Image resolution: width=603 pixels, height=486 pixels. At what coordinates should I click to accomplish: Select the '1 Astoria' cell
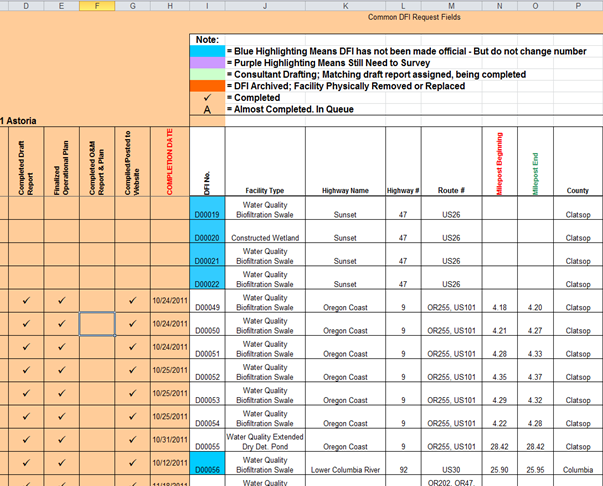pos(18,121)
